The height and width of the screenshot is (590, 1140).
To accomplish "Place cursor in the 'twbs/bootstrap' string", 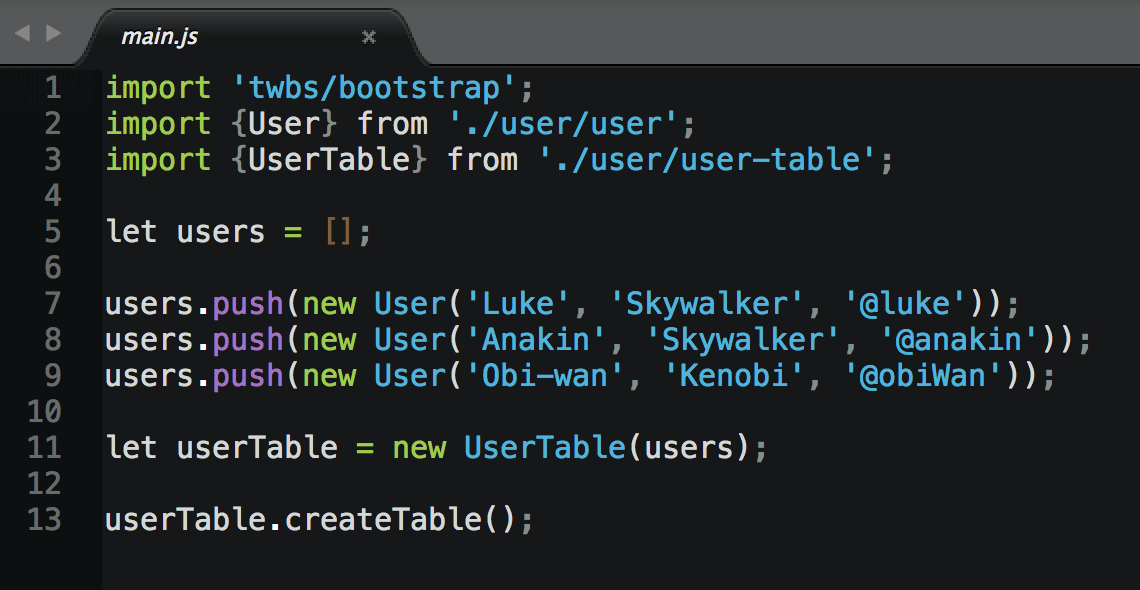I will 373,88.
